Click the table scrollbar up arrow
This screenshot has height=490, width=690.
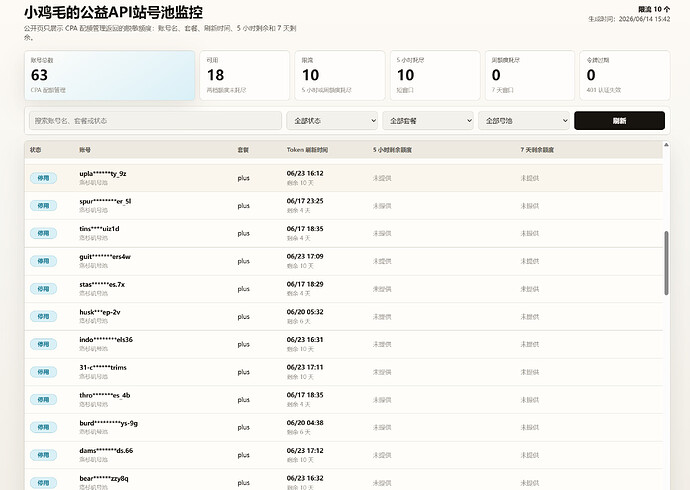[666, 145]
